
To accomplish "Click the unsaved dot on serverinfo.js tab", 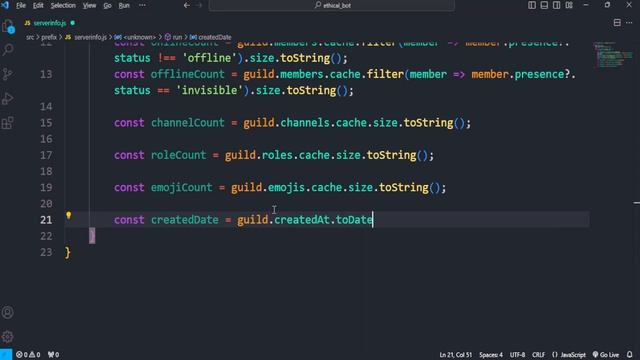I will (x=73, y=23).
